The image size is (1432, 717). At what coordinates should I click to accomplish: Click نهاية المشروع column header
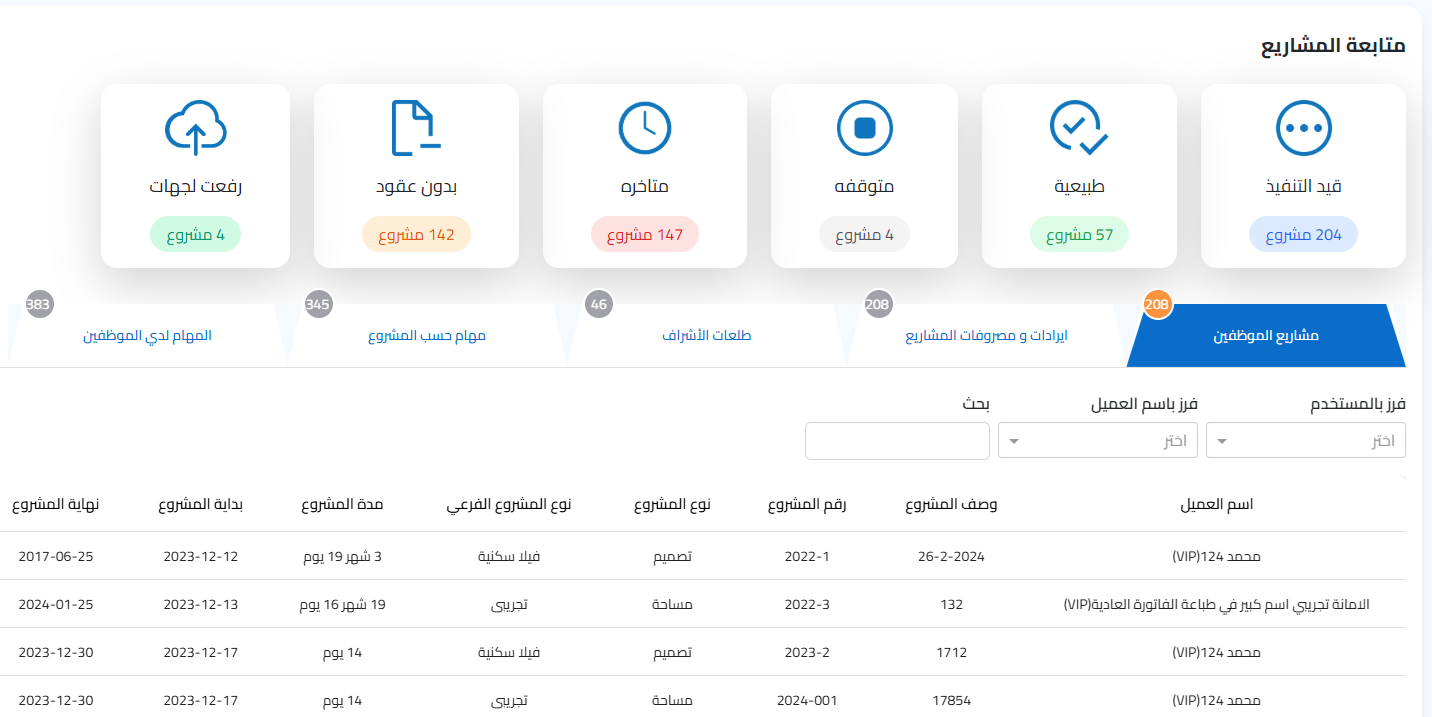(x=56, y=505)
